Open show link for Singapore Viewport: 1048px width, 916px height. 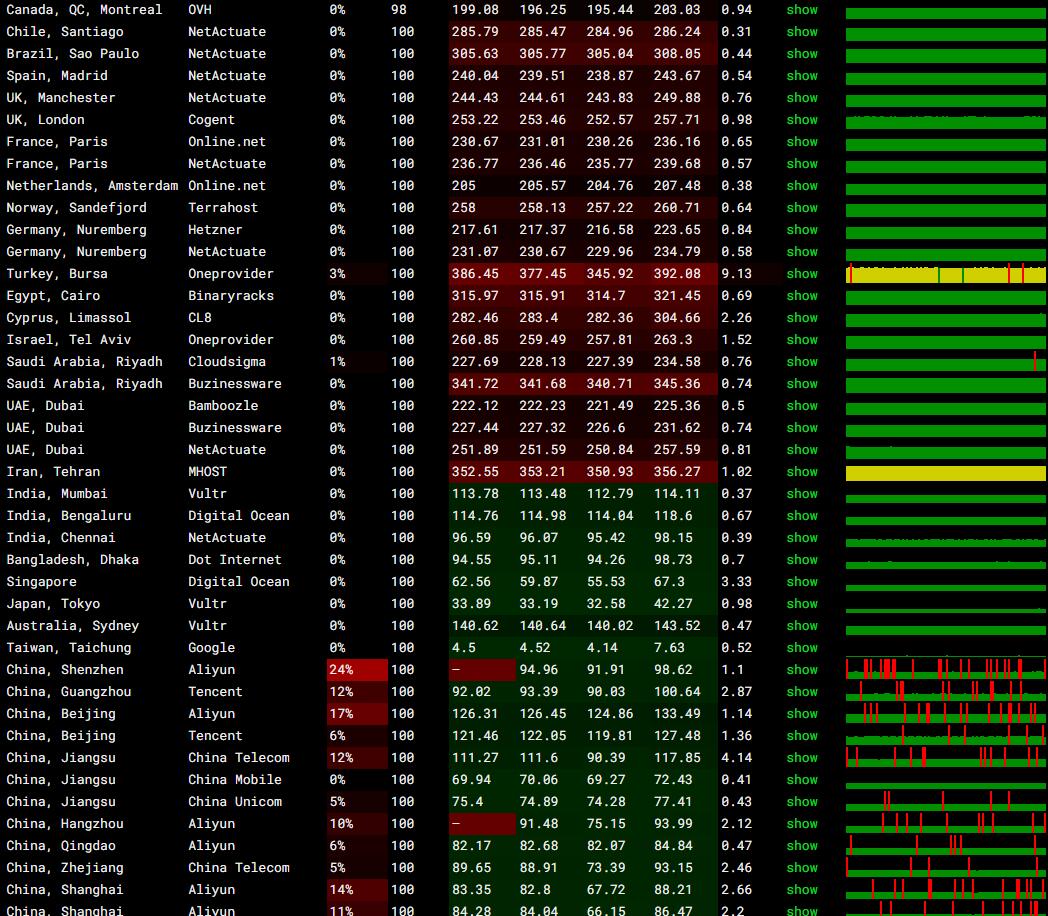[801, 582]
